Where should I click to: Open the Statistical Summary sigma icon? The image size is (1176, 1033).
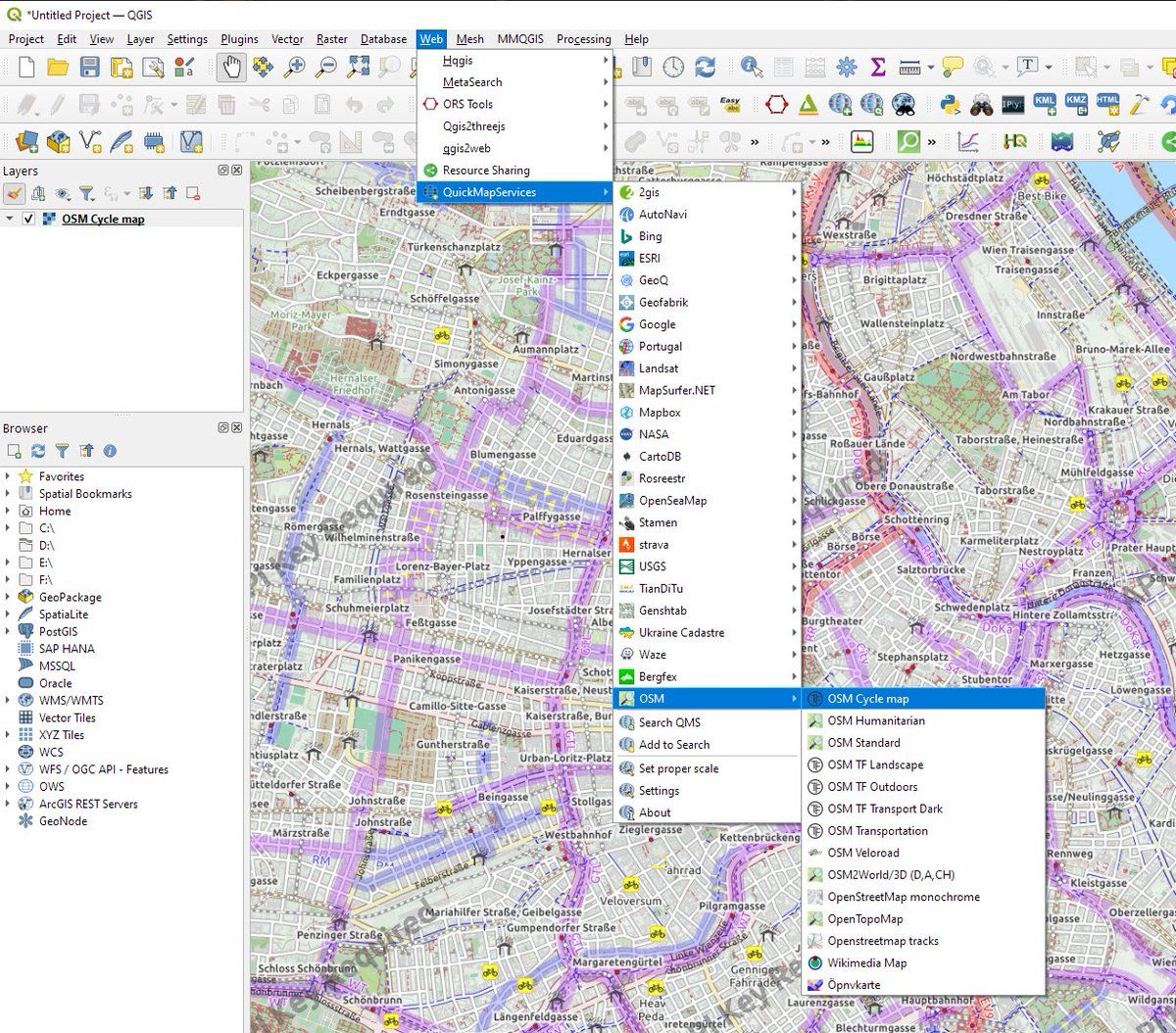click(878, 67)
